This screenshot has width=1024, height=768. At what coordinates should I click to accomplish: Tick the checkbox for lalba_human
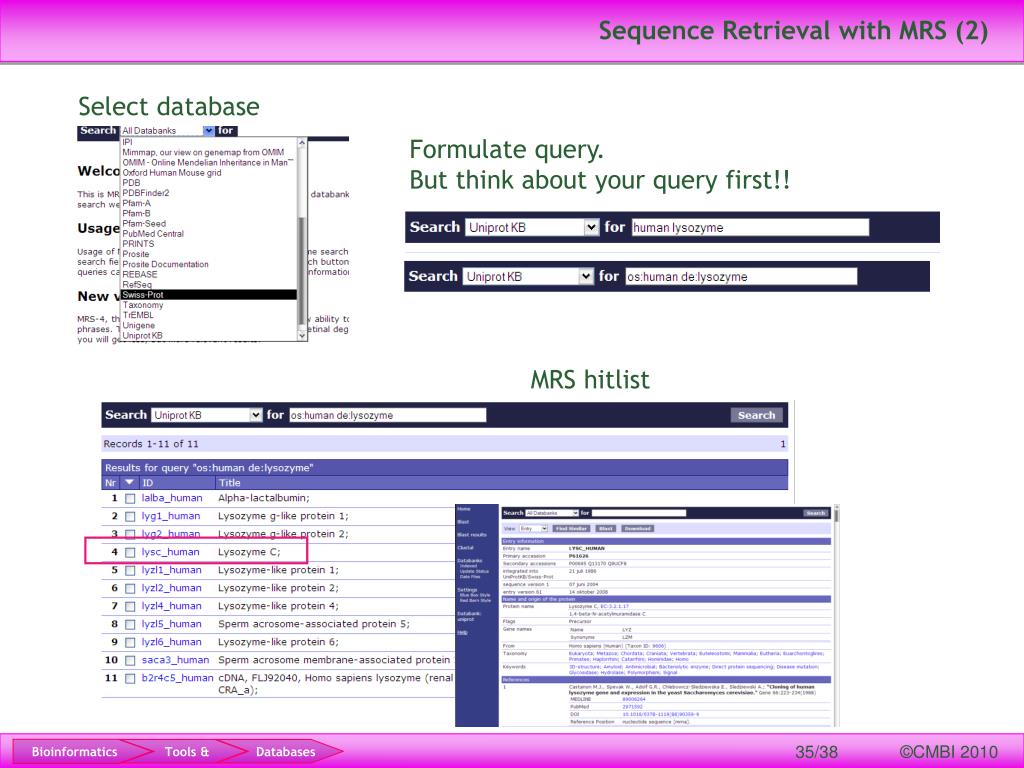coord(130,498)
